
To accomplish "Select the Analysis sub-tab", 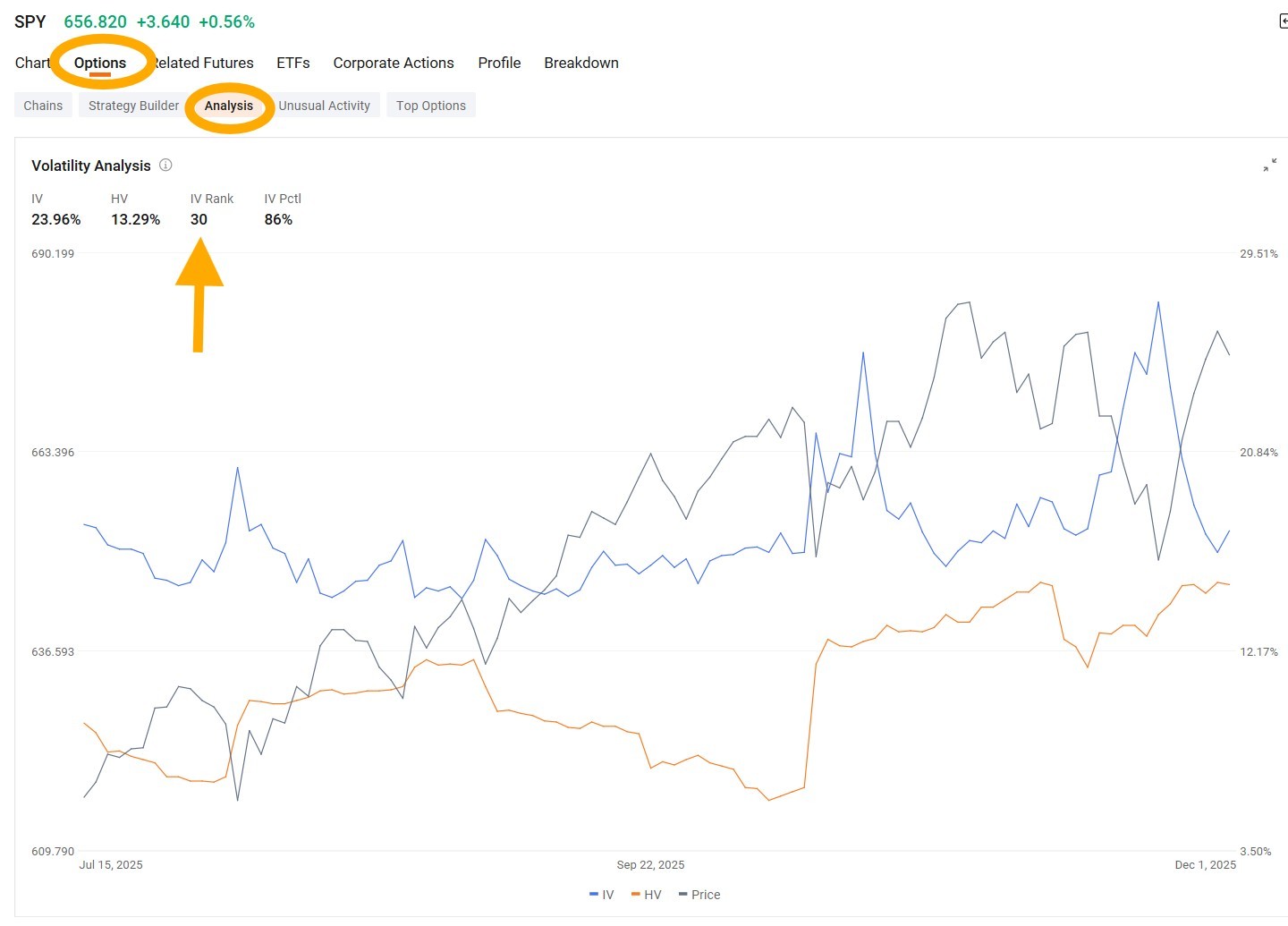I will [x=229, y=106].
